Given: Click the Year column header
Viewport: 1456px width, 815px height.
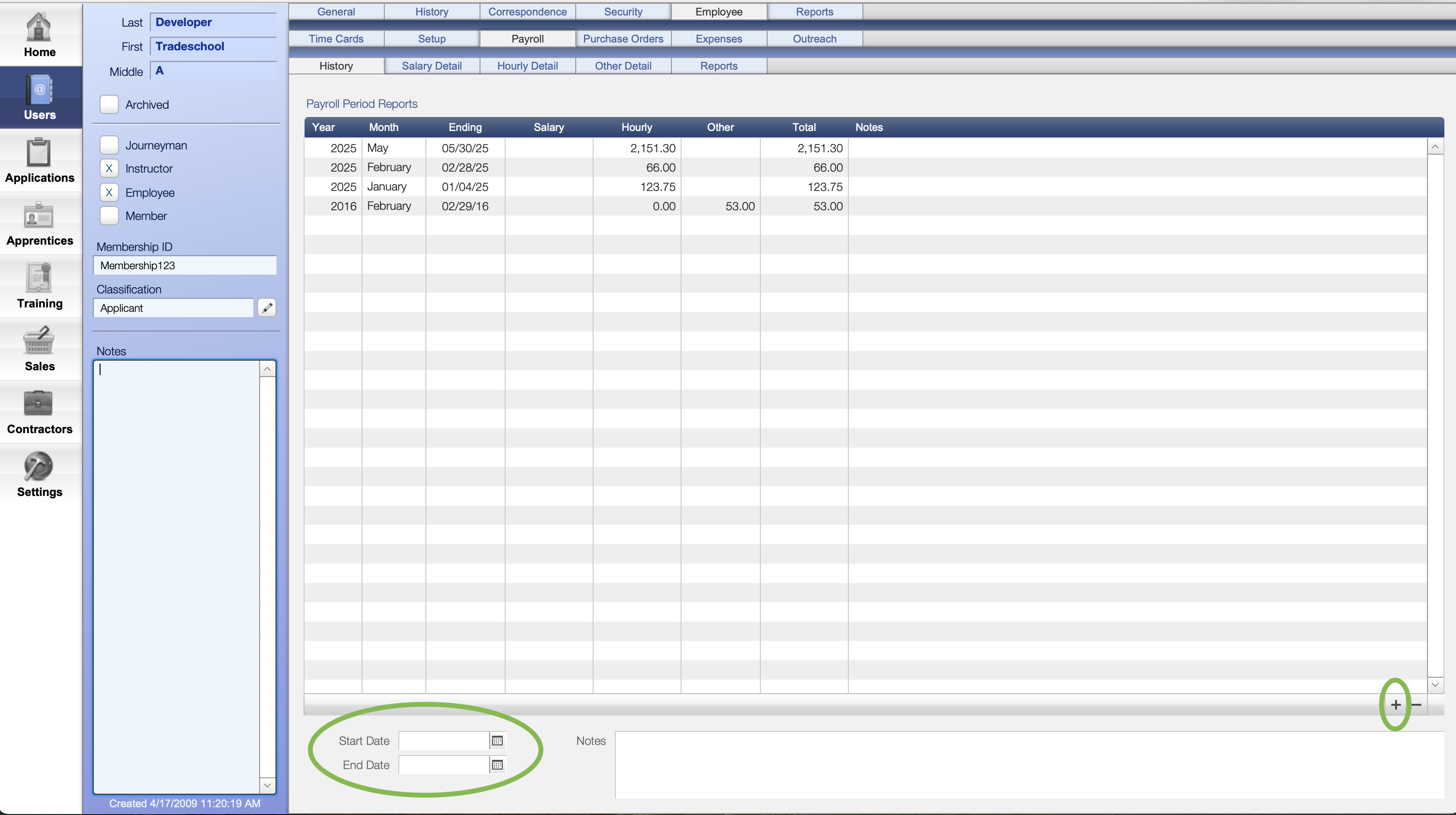Looking at the screenshot, I should [323, 128].
